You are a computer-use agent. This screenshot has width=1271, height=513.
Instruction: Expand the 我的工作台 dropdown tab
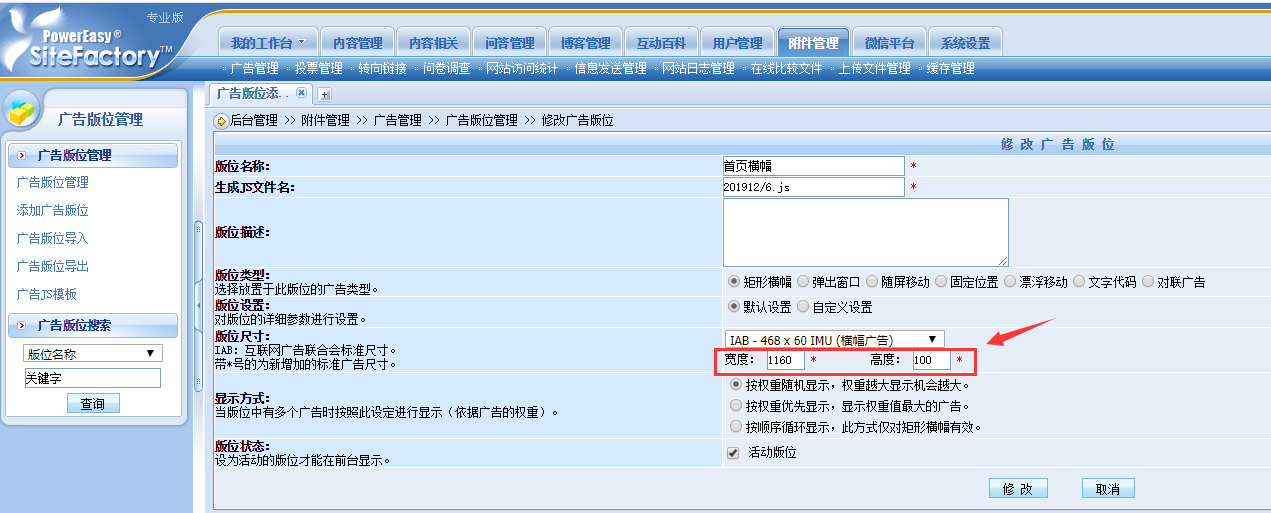[268, 43]
